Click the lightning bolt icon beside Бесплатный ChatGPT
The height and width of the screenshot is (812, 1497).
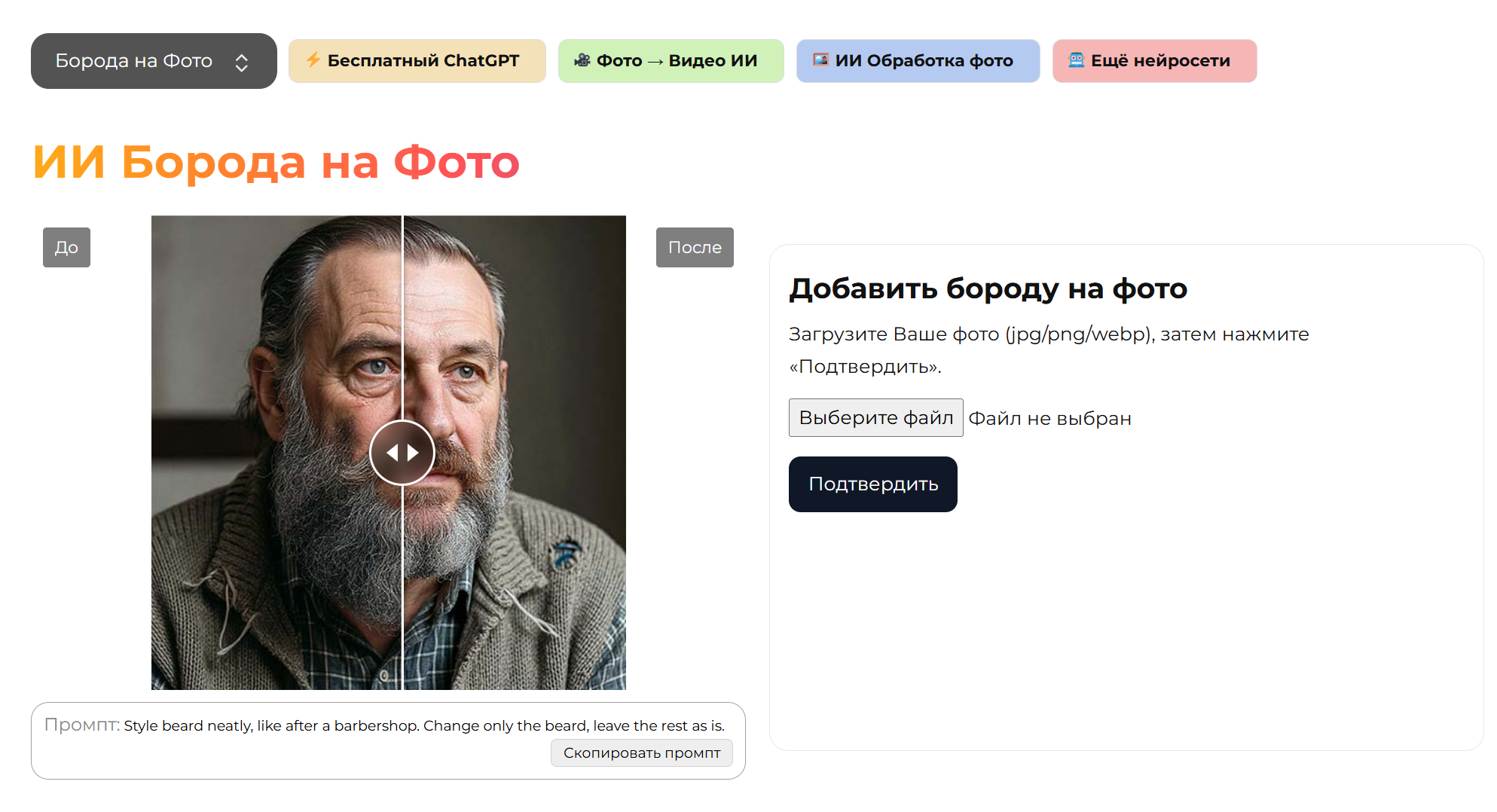pyautogui.click(x=313, y=60)
